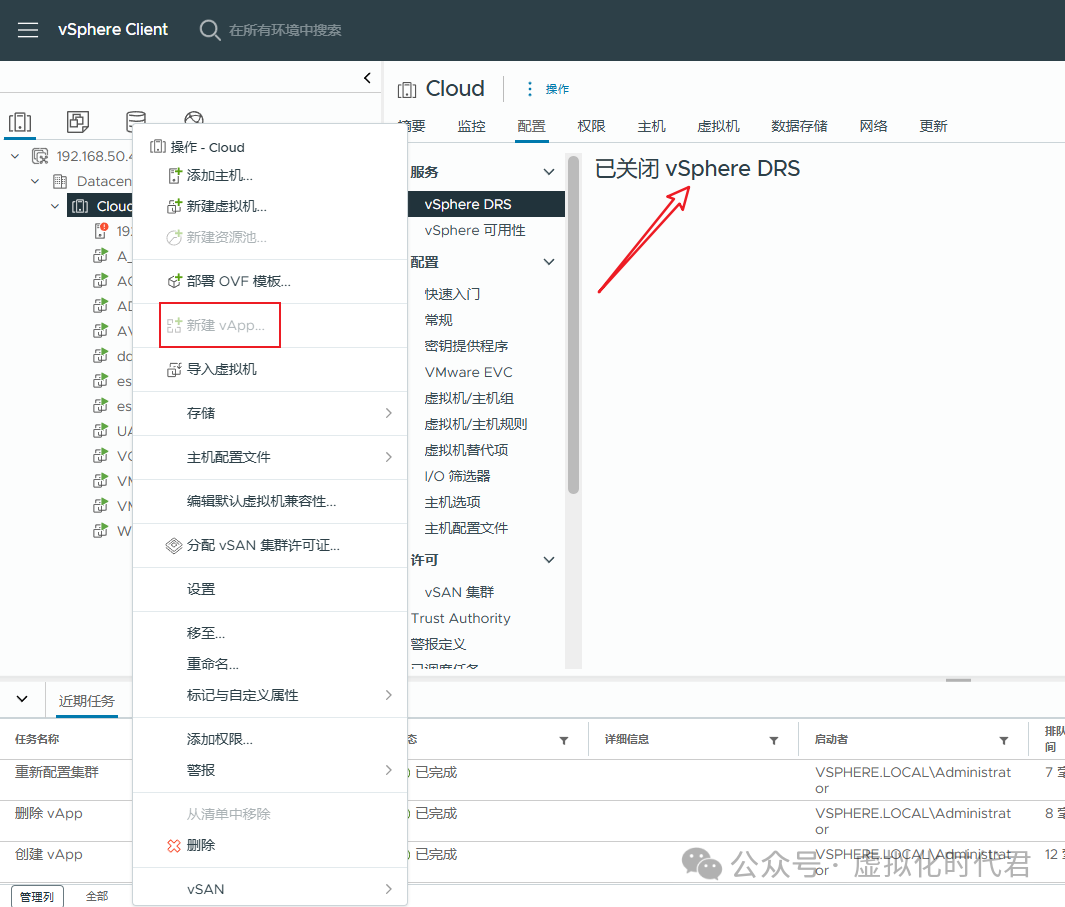Expand the Host Profiles (主机配置文件) submenu
This screenshot has height=907, width=1065.
[x=270, y=457]
